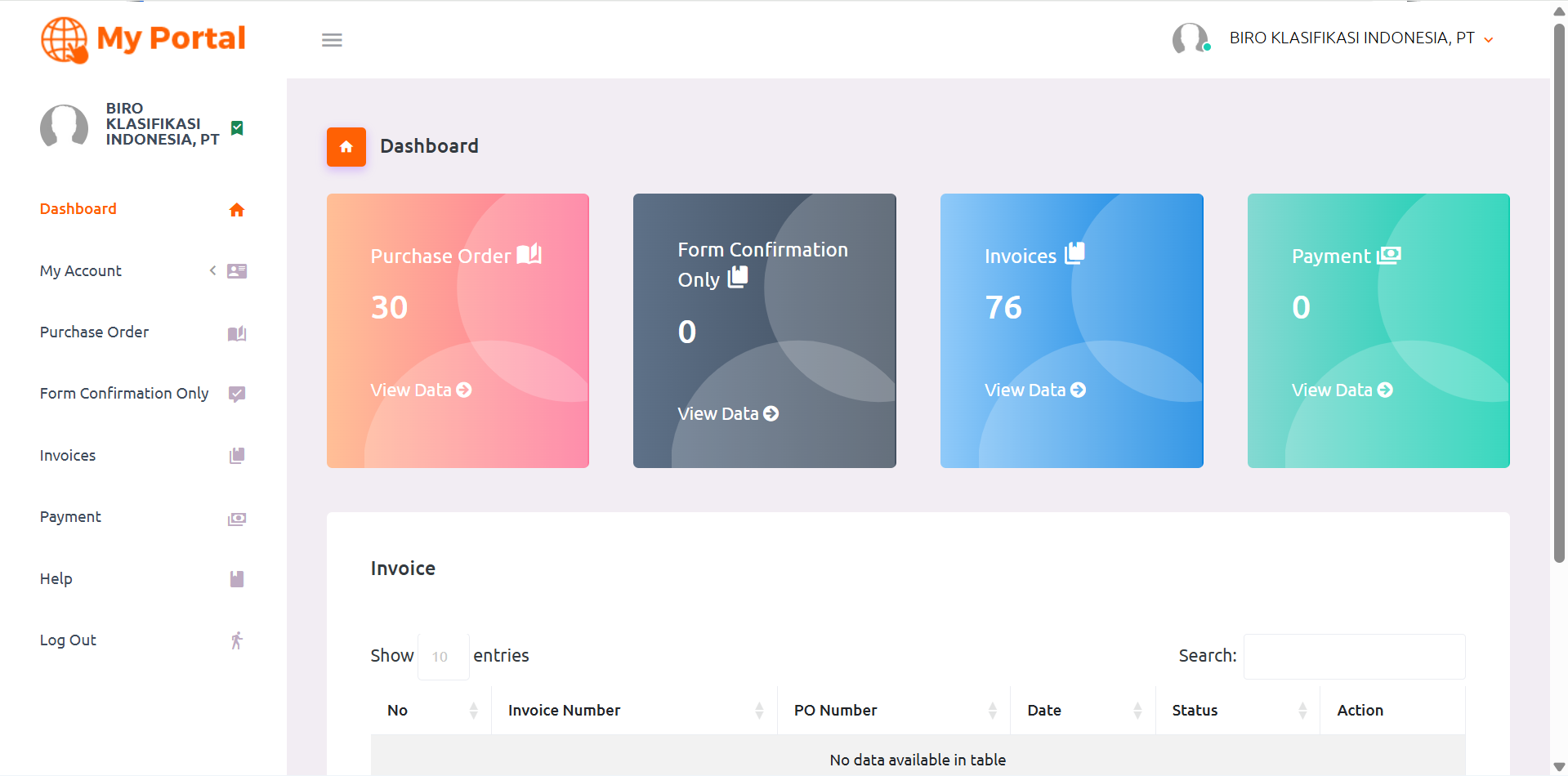The height and width of the screenshot is (776, 1568).
Task: Click the arrow icon on Purchase Order View Data
Action: (x=464, y=390)
